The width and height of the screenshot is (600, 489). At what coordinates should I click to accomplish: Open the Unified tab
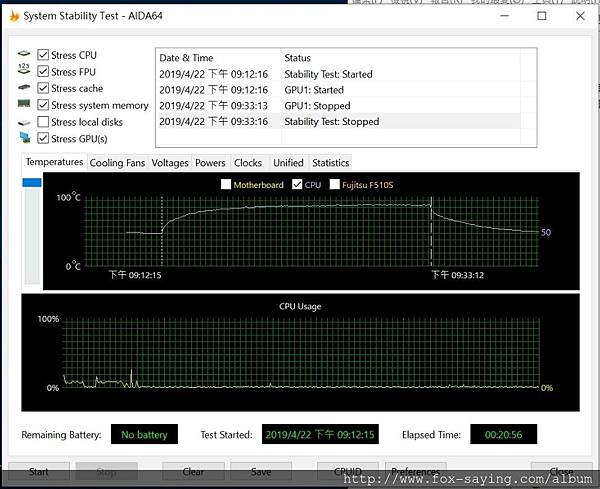[x=288, y=163]
